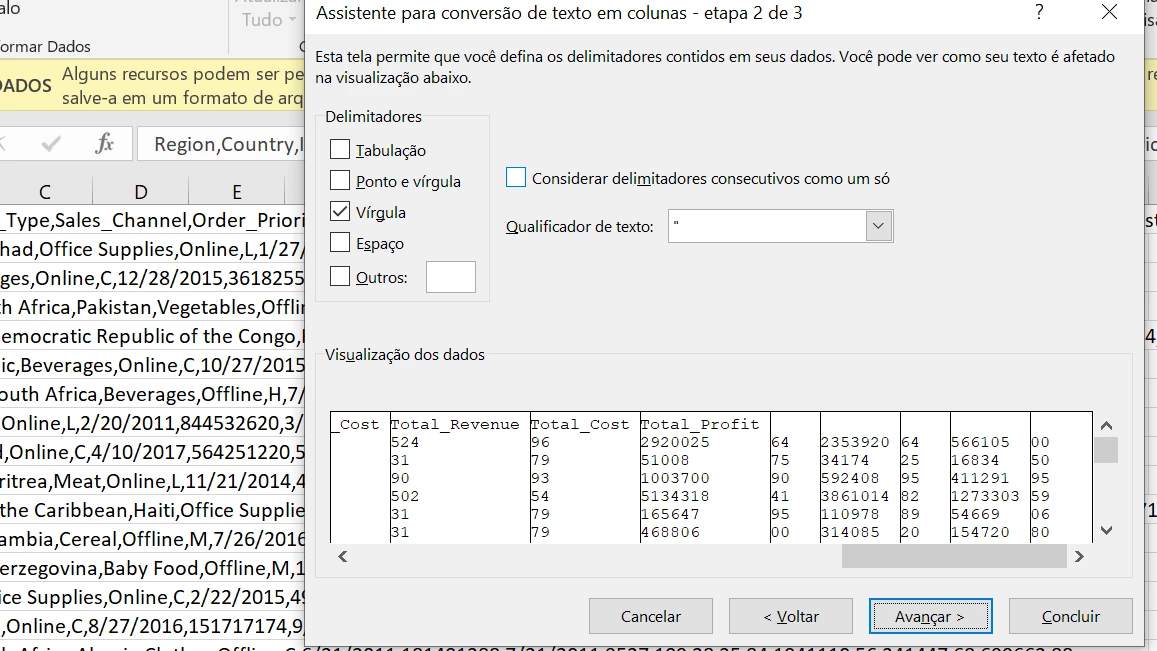
Task: Select column E header in Excel
Action: (x=237, y=192)
